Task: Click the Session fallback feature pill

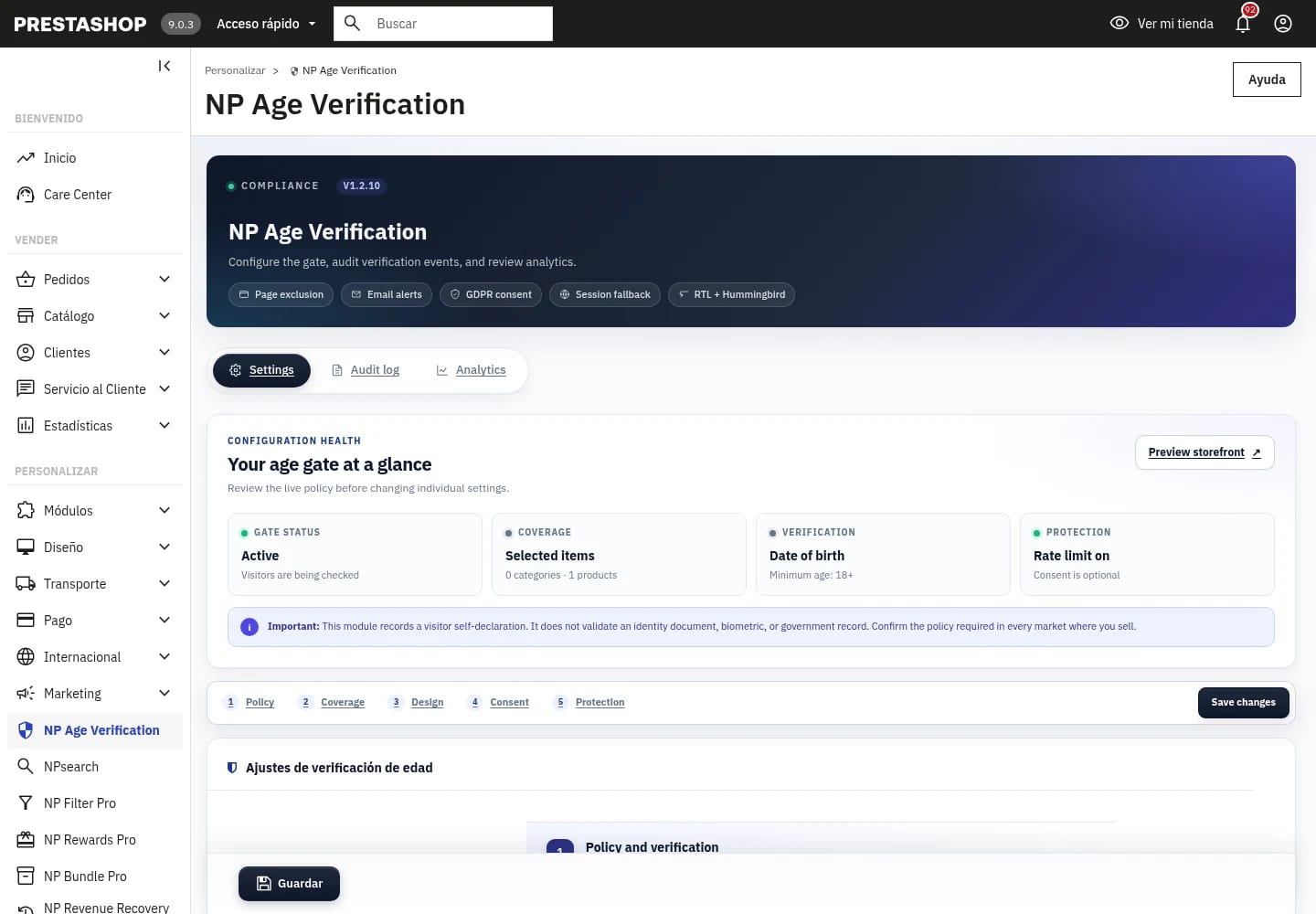Action: [x=605, y=294]
